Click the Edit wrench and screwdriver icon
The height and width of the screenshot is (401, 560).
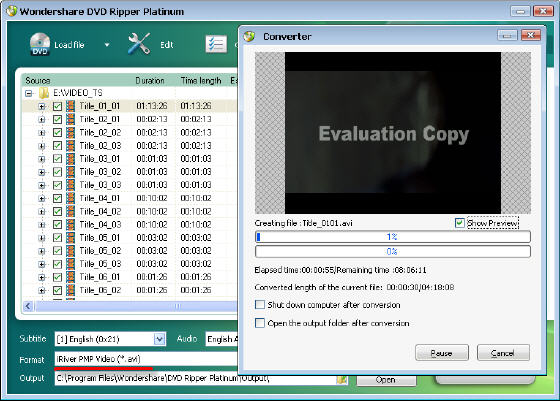tap(139, 44)
